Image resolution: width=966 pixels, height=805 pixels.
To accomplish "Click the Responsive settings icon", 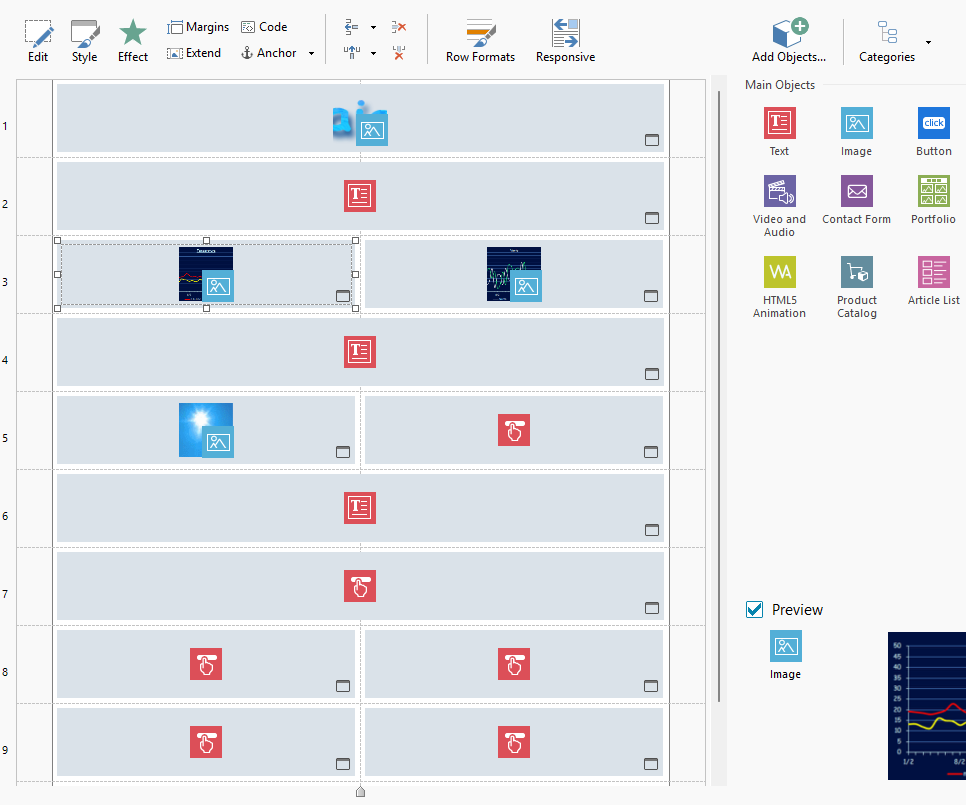I will click(565, 41).
